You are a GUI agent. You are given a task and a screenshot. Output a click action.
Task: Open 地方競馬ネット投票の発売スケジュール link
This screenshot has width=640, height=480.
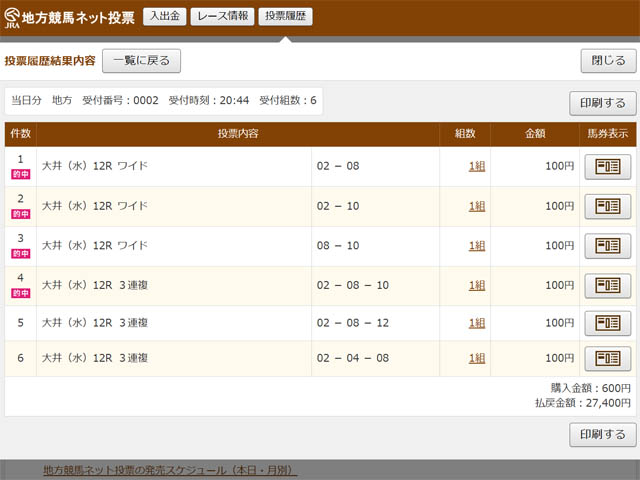pyautogui.click(x=170, y=470)
